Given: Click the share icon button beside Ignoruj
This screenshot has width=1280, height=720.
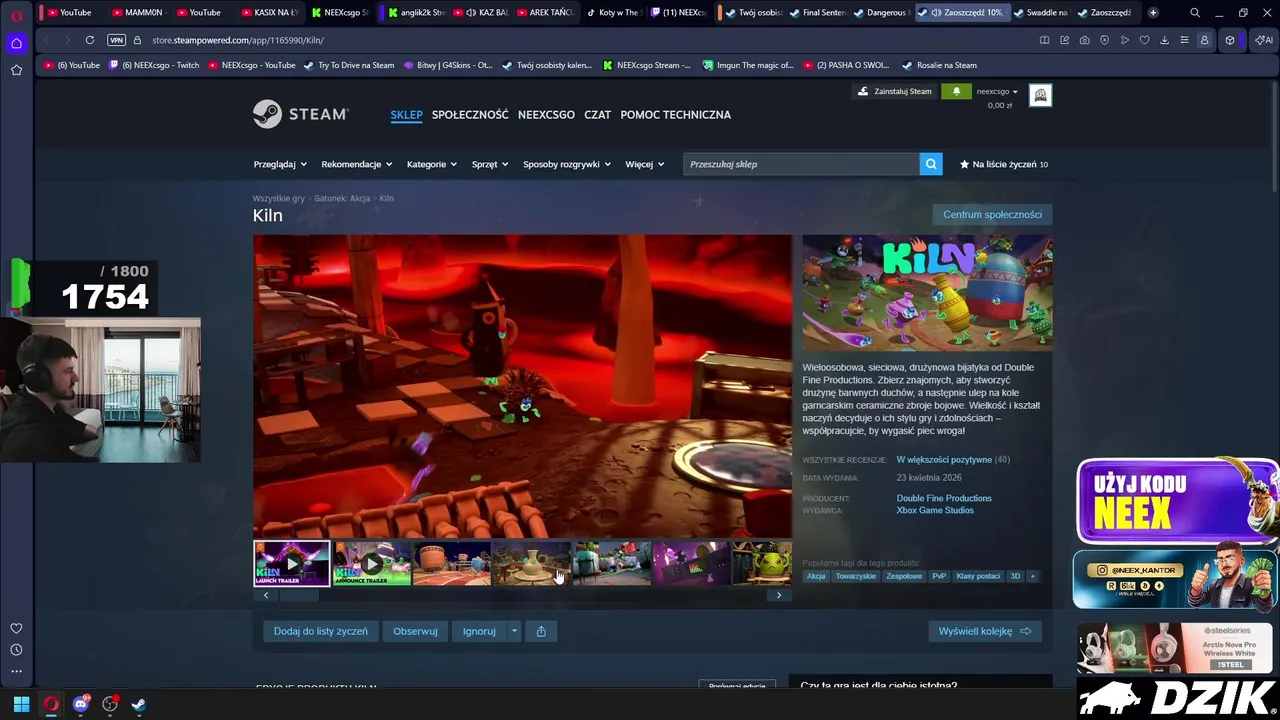Looking at the screenshot, I should [x=541, y=631].
